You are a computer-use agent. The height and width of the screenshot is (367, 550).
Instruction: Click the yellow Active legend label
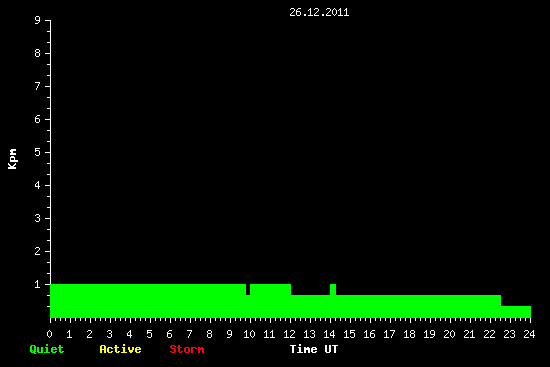pyautogui.click(x=120, y=349)
